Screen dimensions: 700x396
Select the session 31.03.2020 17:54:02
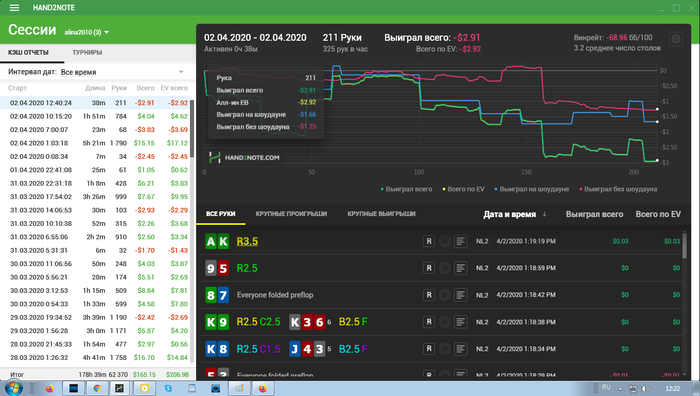tap(95, 196)
